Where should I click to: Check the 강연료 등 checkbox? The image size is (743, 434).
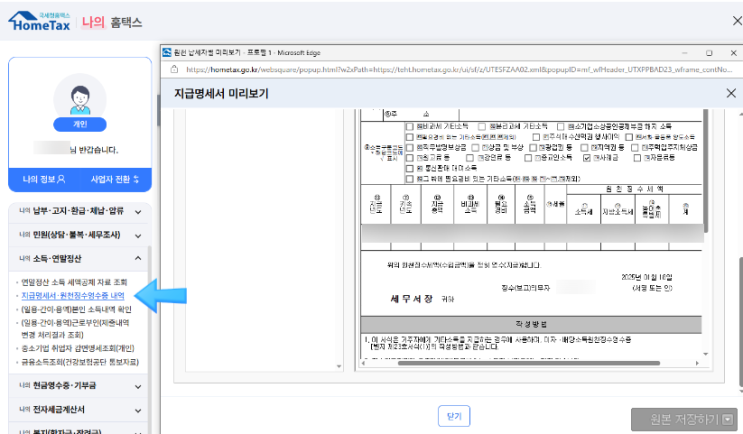pos(470,158)
